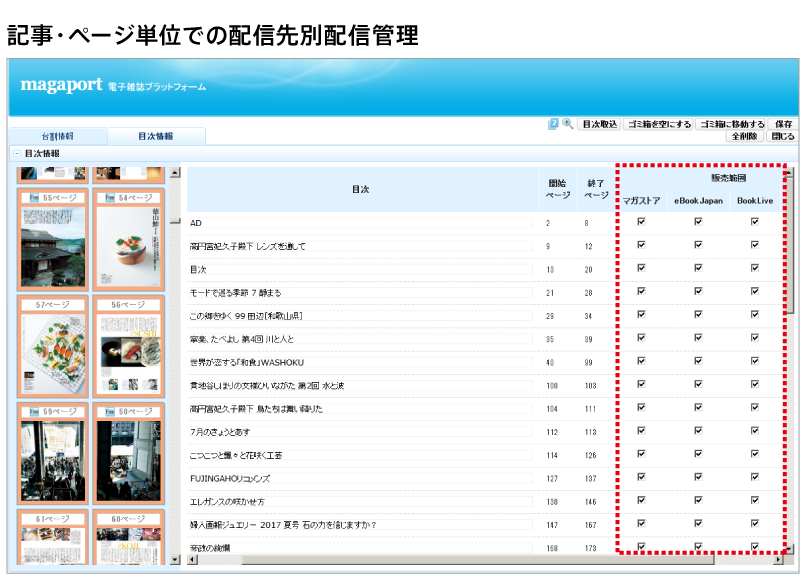Viewport: 800px width, 575px height.
Task: Click the 全削除 button
Action: (744, 137)
